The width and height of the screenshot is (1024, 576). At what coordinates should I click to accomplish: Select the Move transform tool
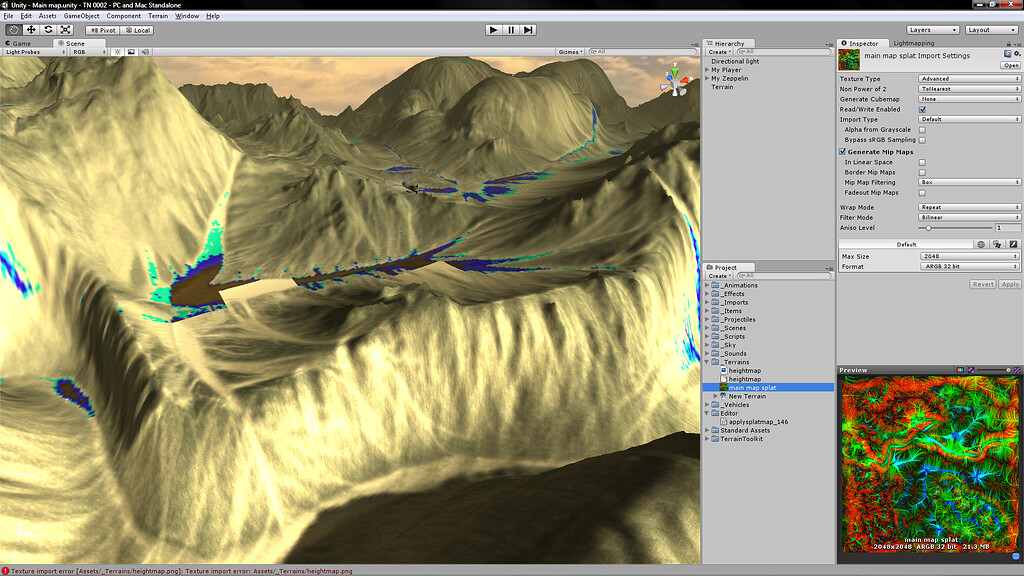(31, 30)
